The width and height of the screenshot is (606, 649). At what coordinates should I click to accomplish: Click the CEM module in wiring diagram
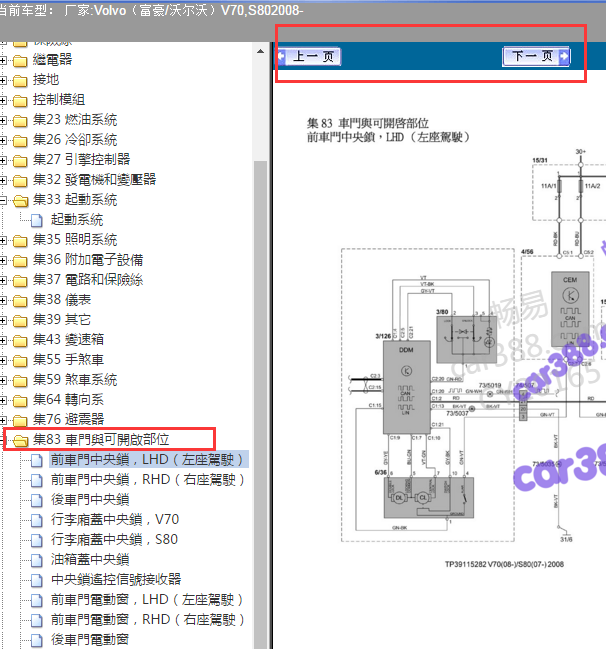click(570, 309)
